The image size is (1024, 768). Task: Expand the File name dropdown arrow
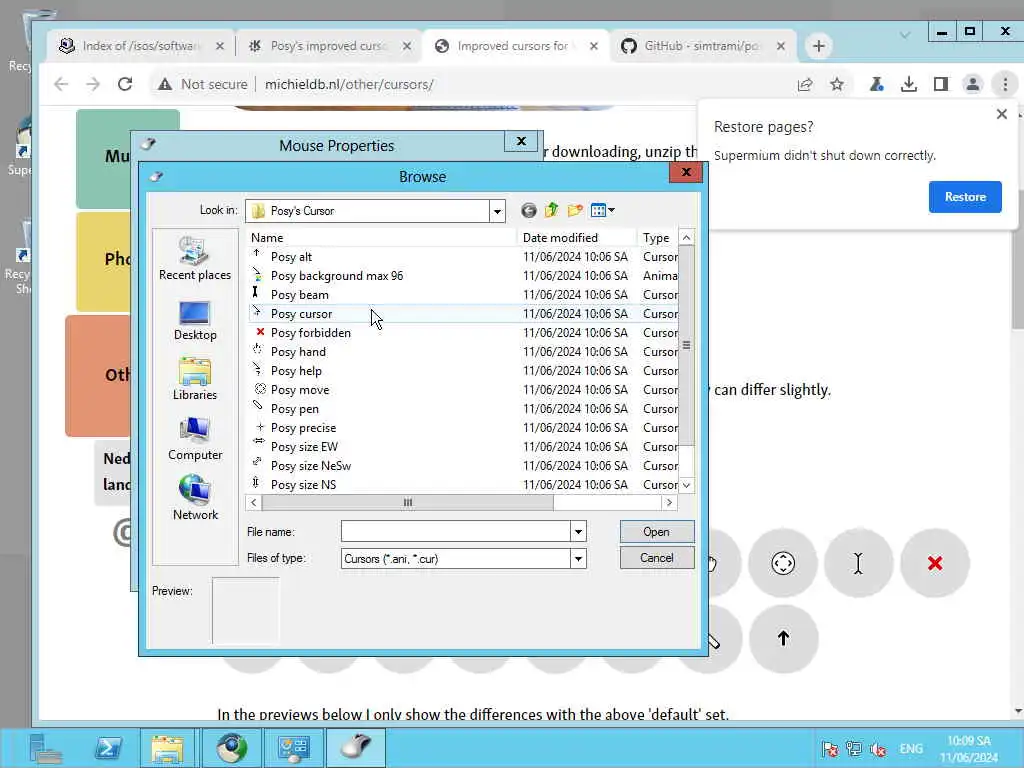coord(578,532)
